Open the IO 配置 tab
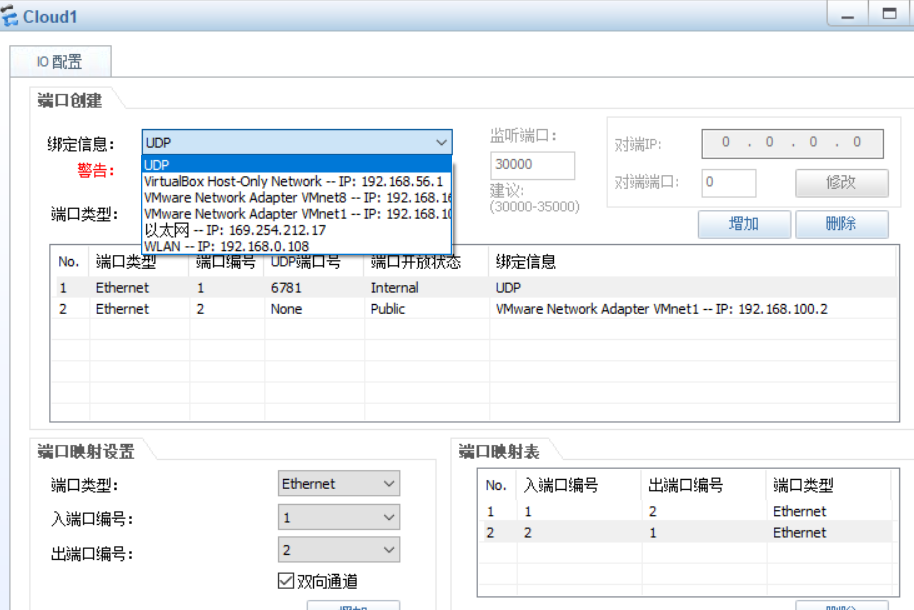 coord(60,62)
